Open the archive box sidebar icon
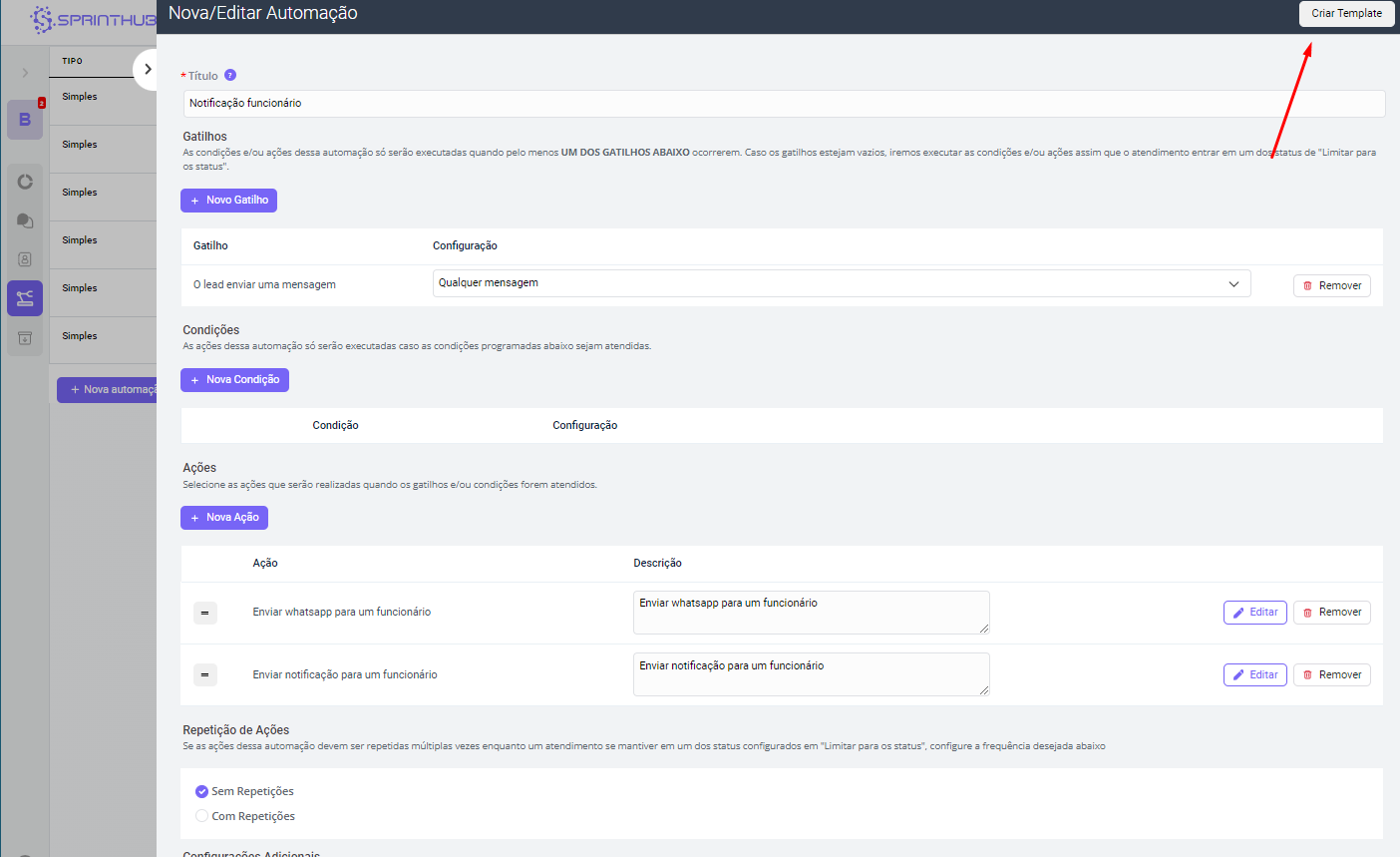The width and height of the screenshot is (1400, 857). point(25,338)
